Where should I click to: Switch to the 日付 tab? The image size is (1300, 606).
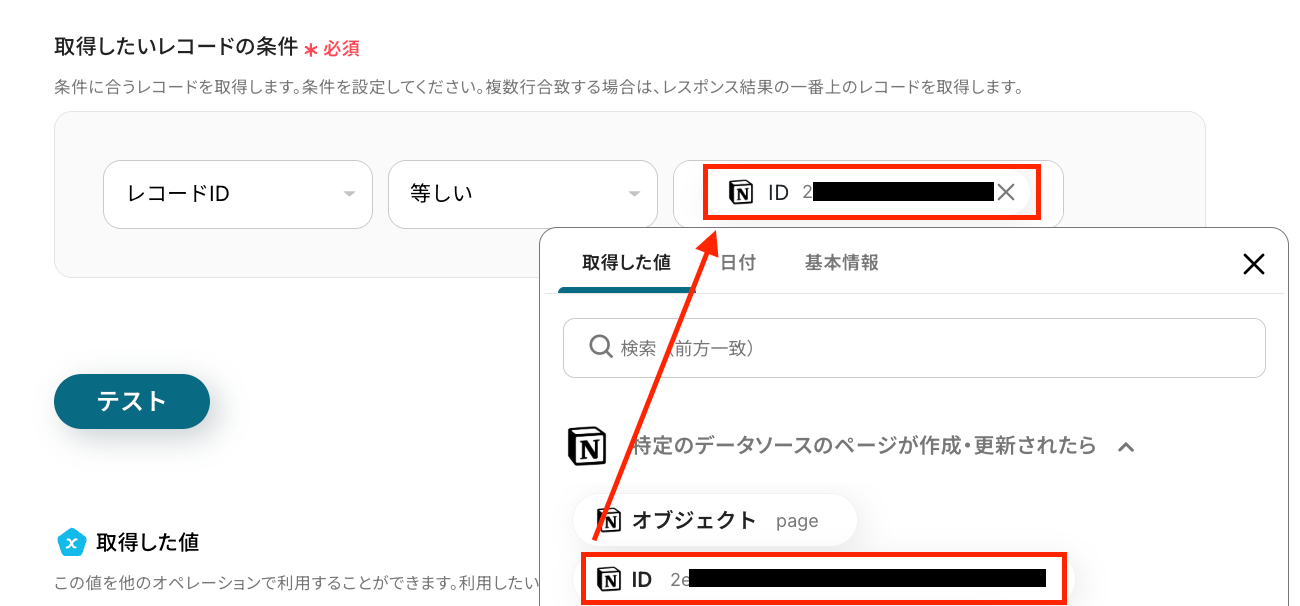coord(738,263)
